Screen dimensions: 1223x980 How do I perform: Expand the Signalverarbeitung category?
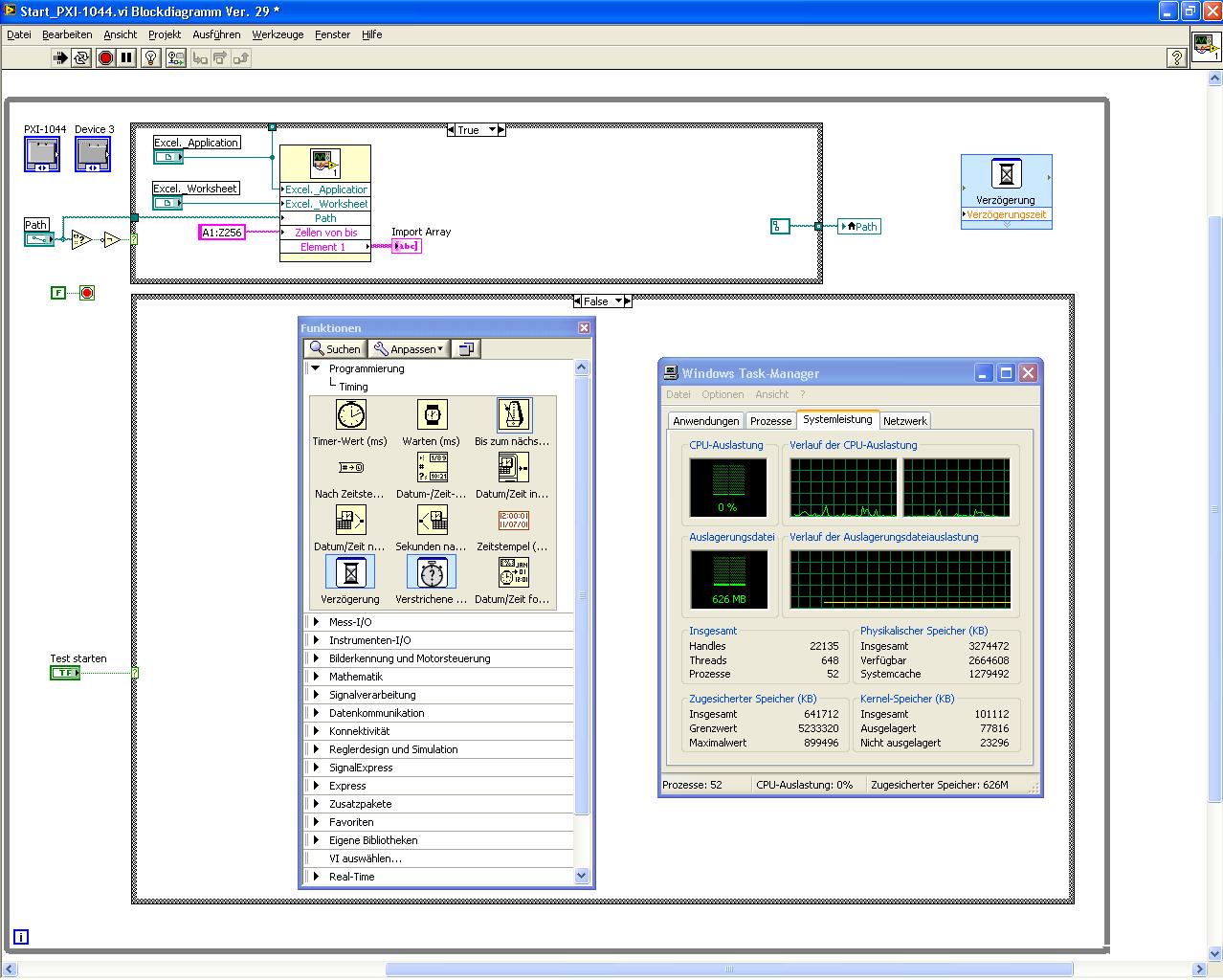[x=372, y=695]
